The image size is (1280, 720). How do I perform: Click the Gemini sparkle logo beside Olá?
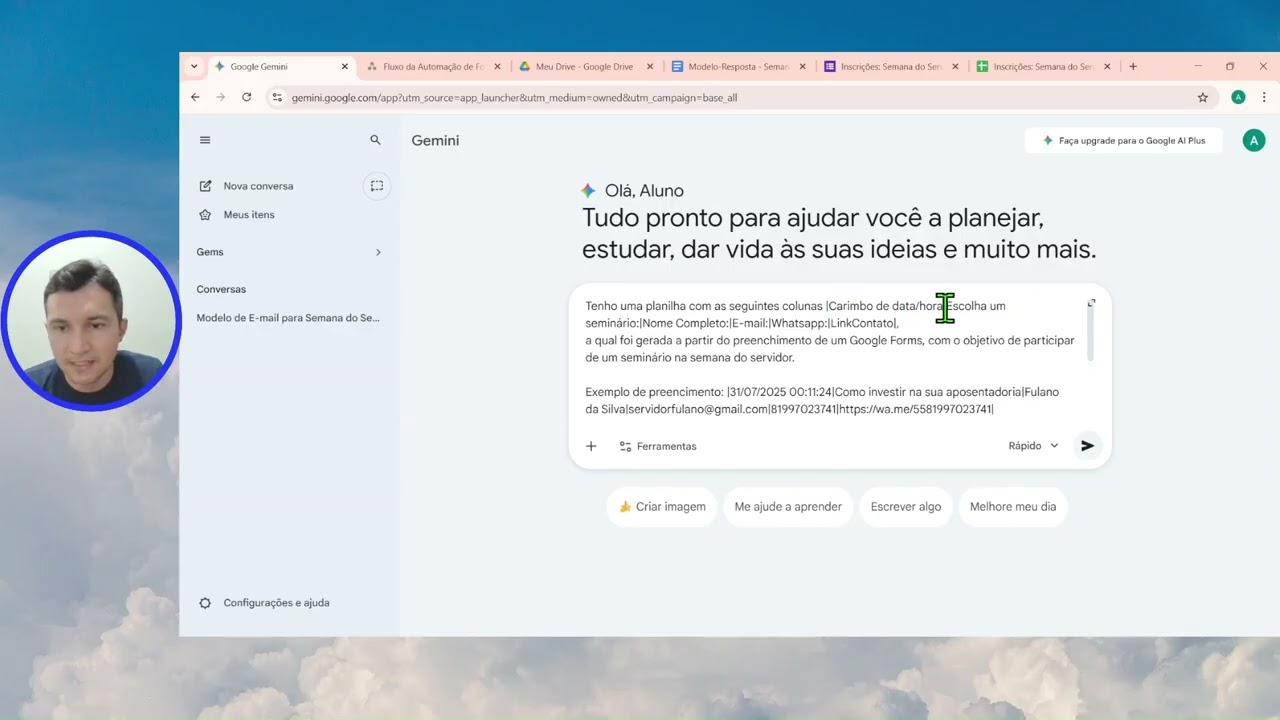click(x=588, y=191)
